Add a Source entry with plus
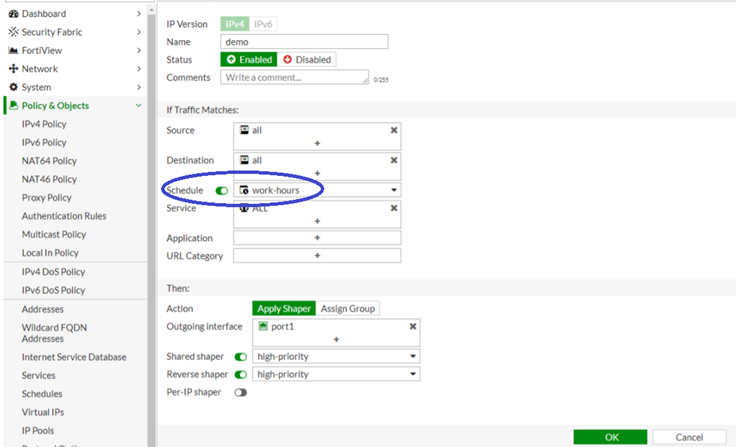736x447 pixels. pyautogui.click(x=317, y=143)
